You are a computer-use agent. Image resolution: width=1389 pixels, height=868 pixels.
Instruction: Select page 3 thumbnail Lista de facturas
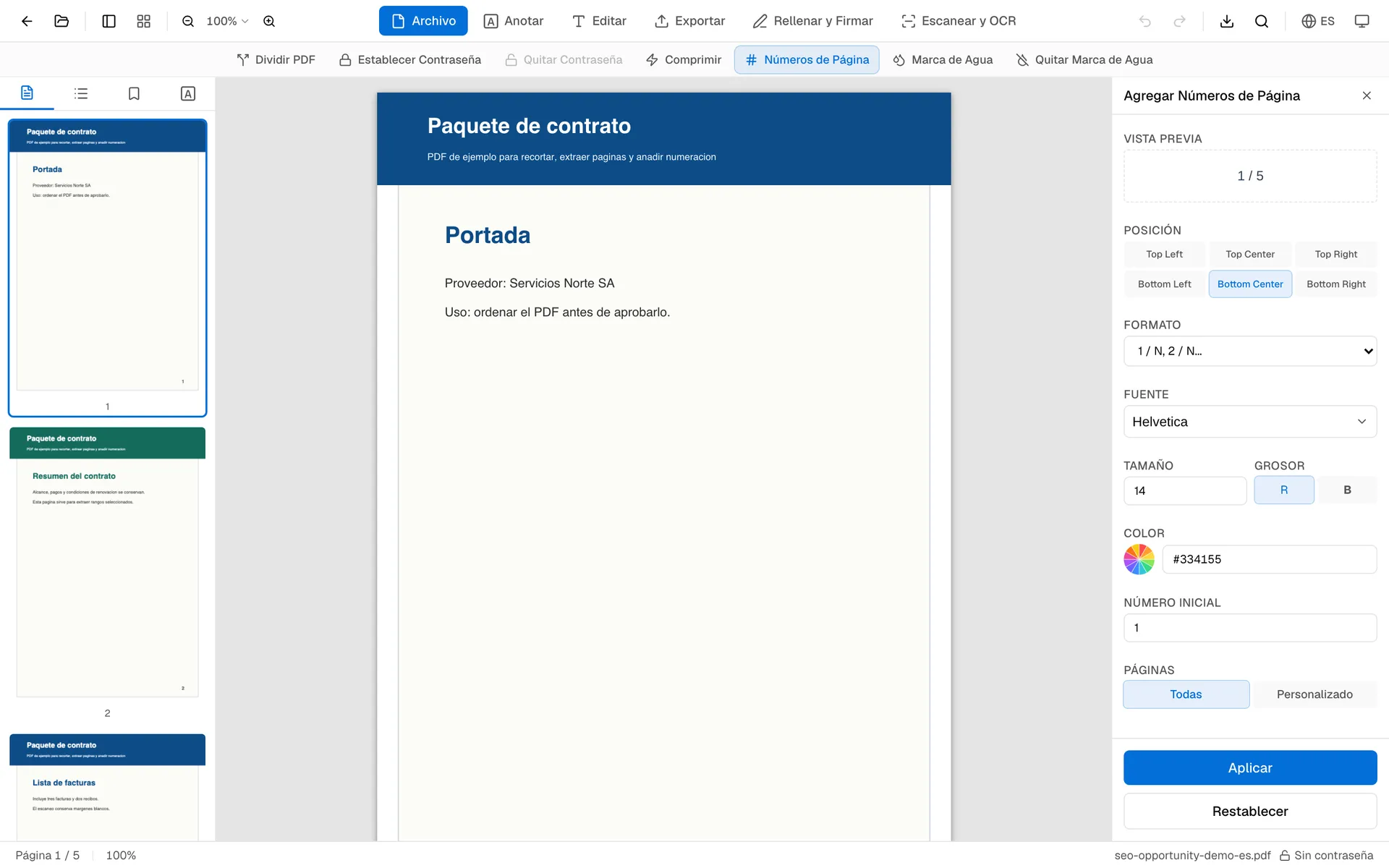[108, 787]
